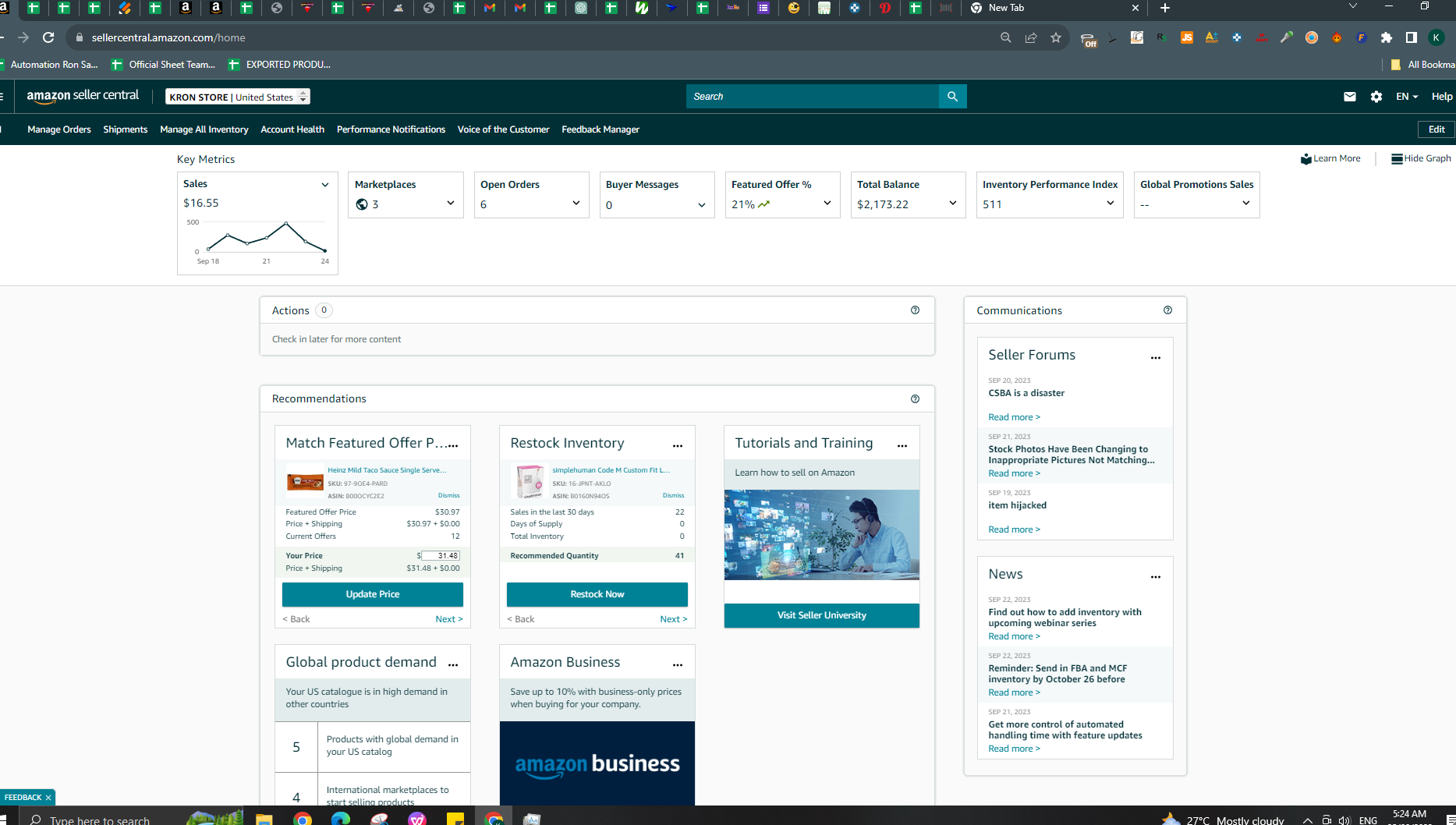The image size is (1456, 825).
Task: Click the Hide Graph toggle
Action: click(1421, 158)
